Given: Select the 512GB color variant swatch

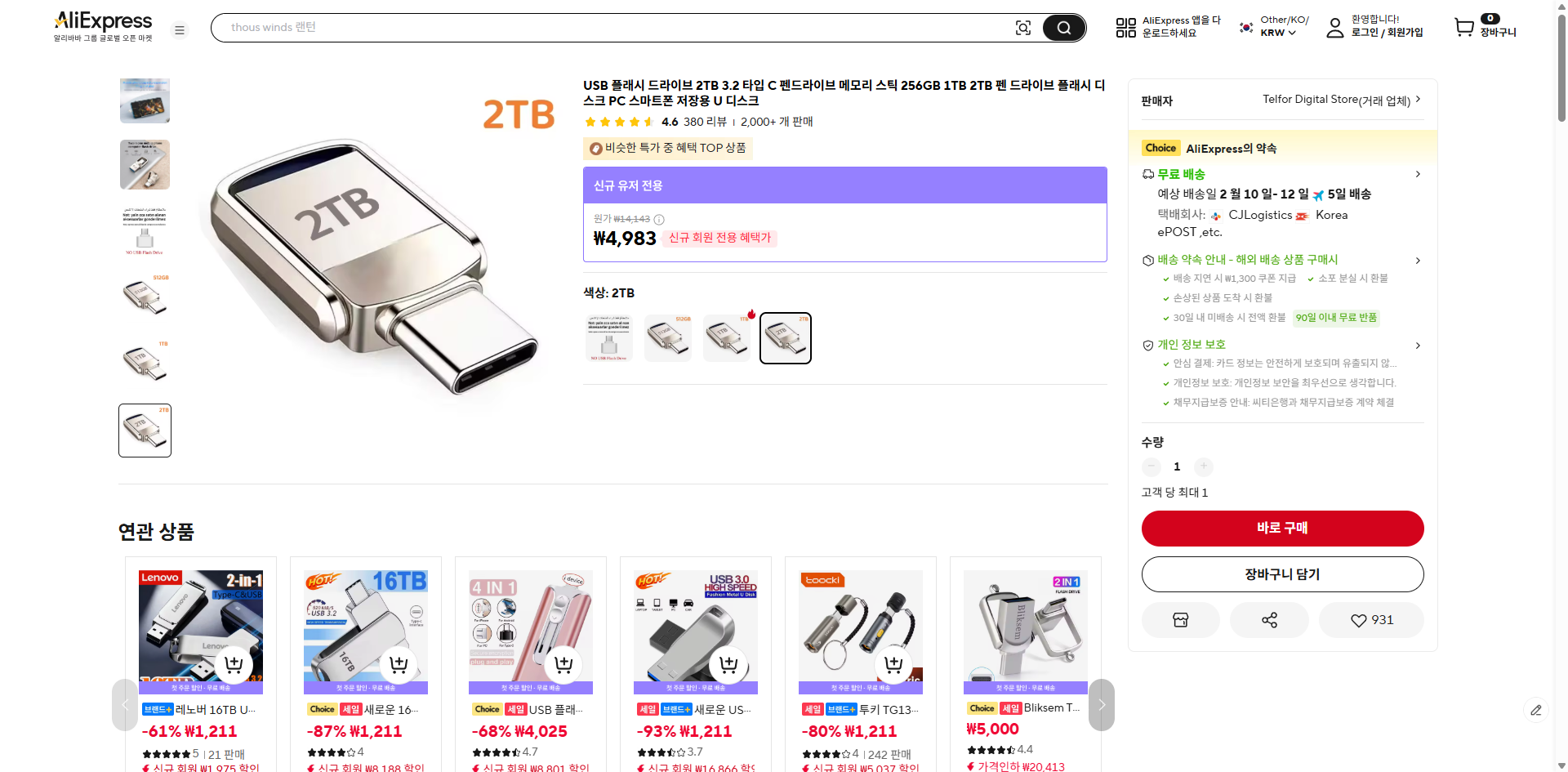Looking at the screenshot, I should click(x=667, y=337).
